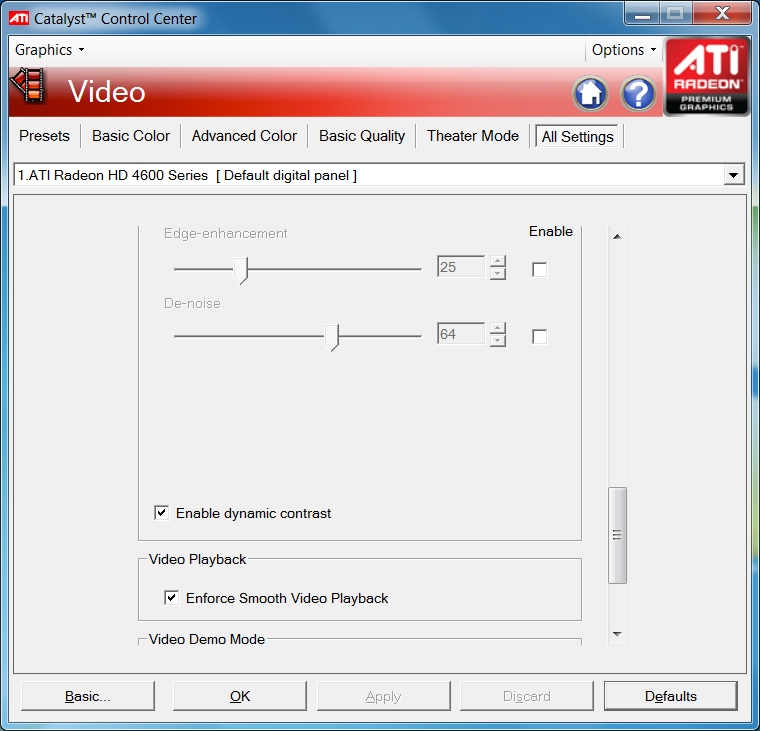The width and height of the screenshot is (760, 731).
Task: Click the ATI icon in the title bar
Action: click(19, 18)
